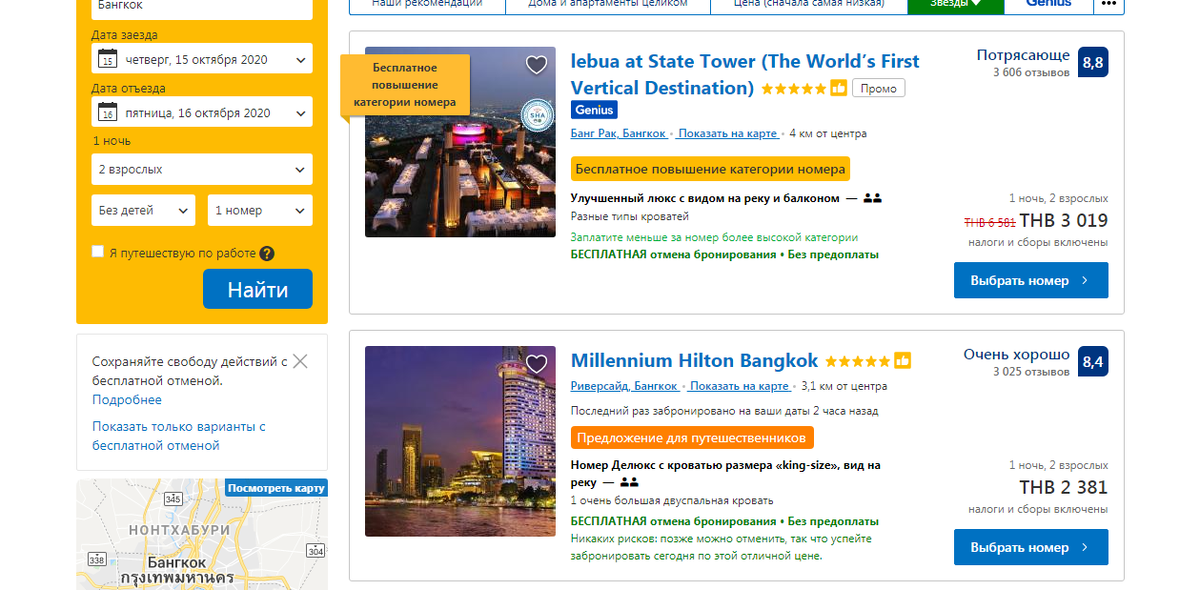Viewport: 1200px width, 590px height.
Task: Click the 'Промо' label on lebua
Action: point(878,88)
